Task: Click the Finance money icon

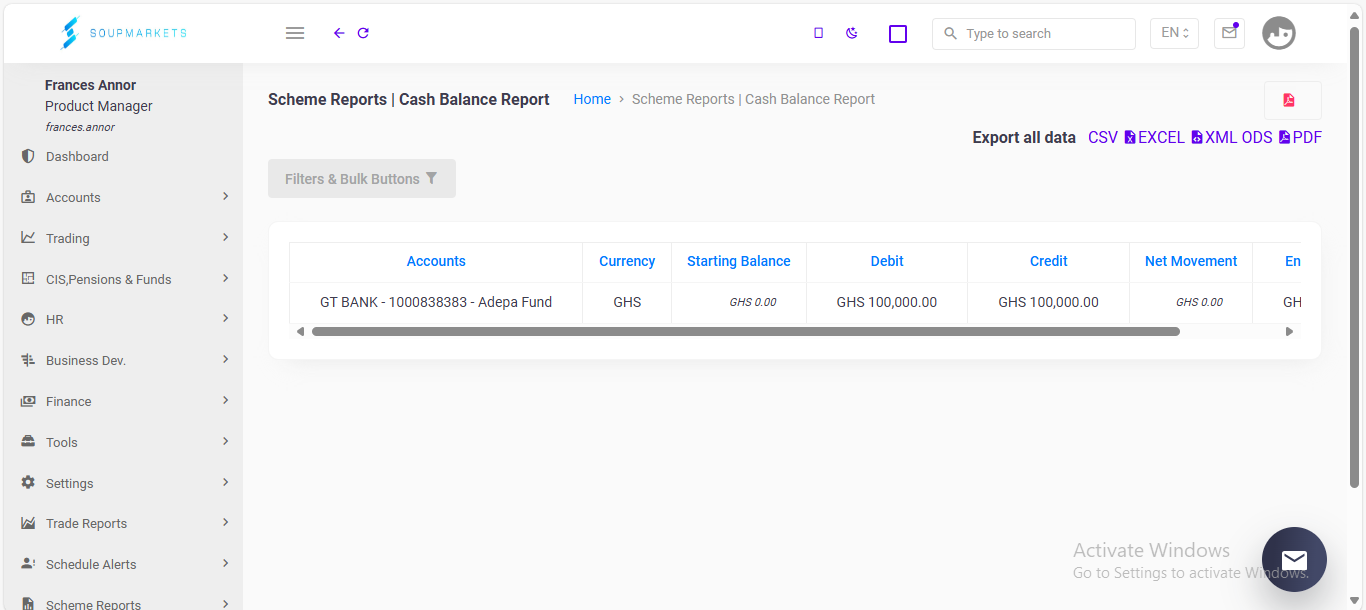Action: 28,401
